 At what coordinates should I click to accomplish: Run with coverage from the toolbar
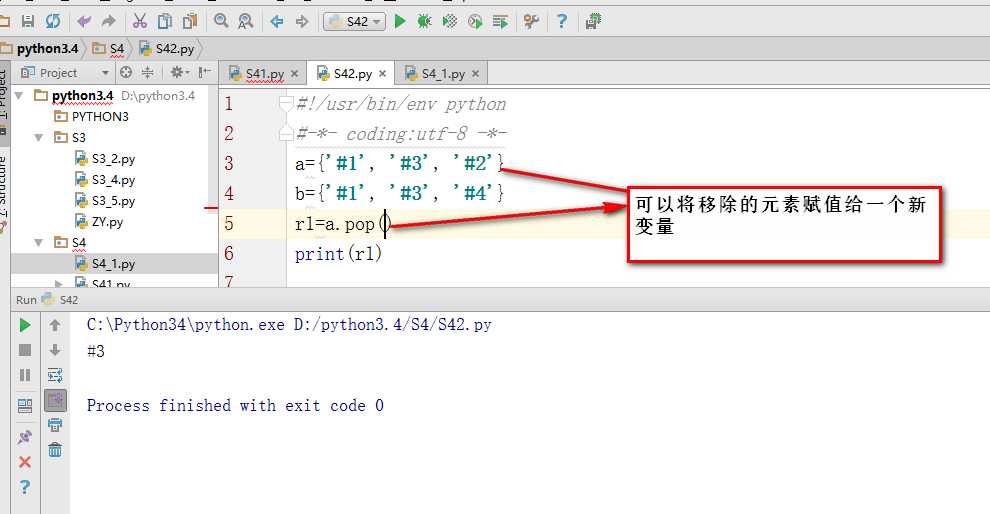(450, 21)
